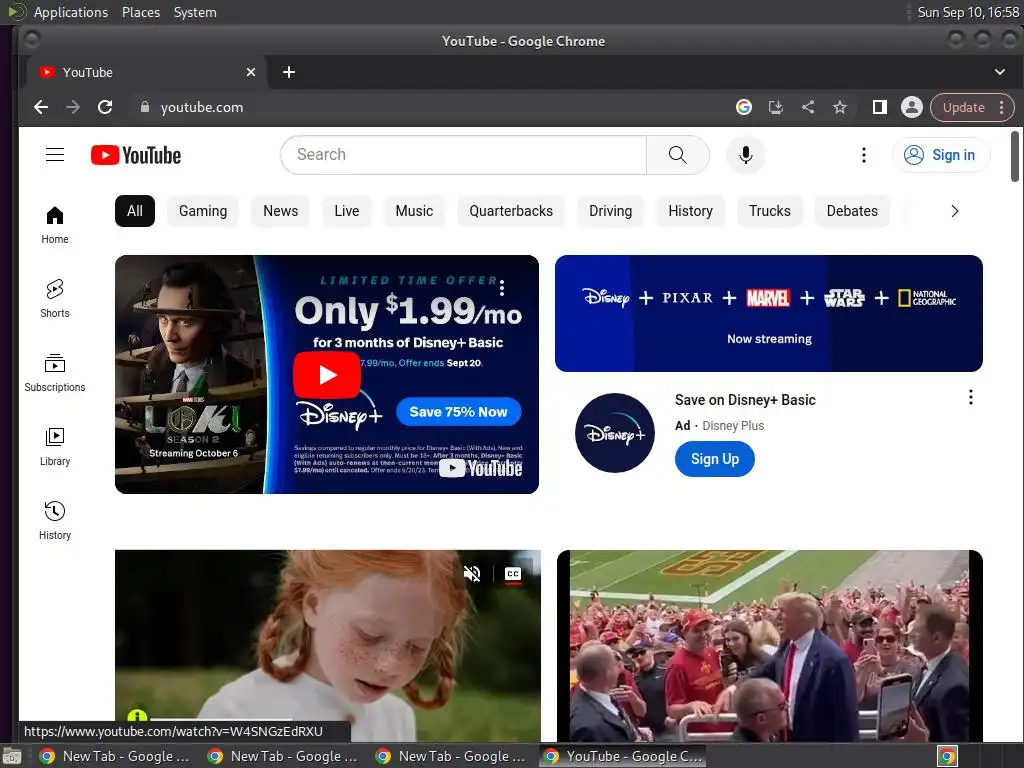The height and width of the screenshot is (768, 1024).
Task: Toggle captions on previewing video
Action: [x=513, y=573]
